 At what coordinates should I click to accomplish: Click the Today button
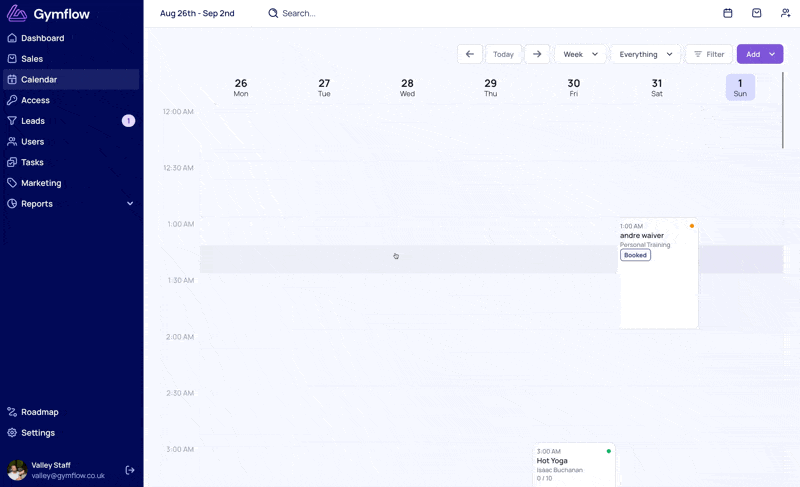(x=504, y=54)
